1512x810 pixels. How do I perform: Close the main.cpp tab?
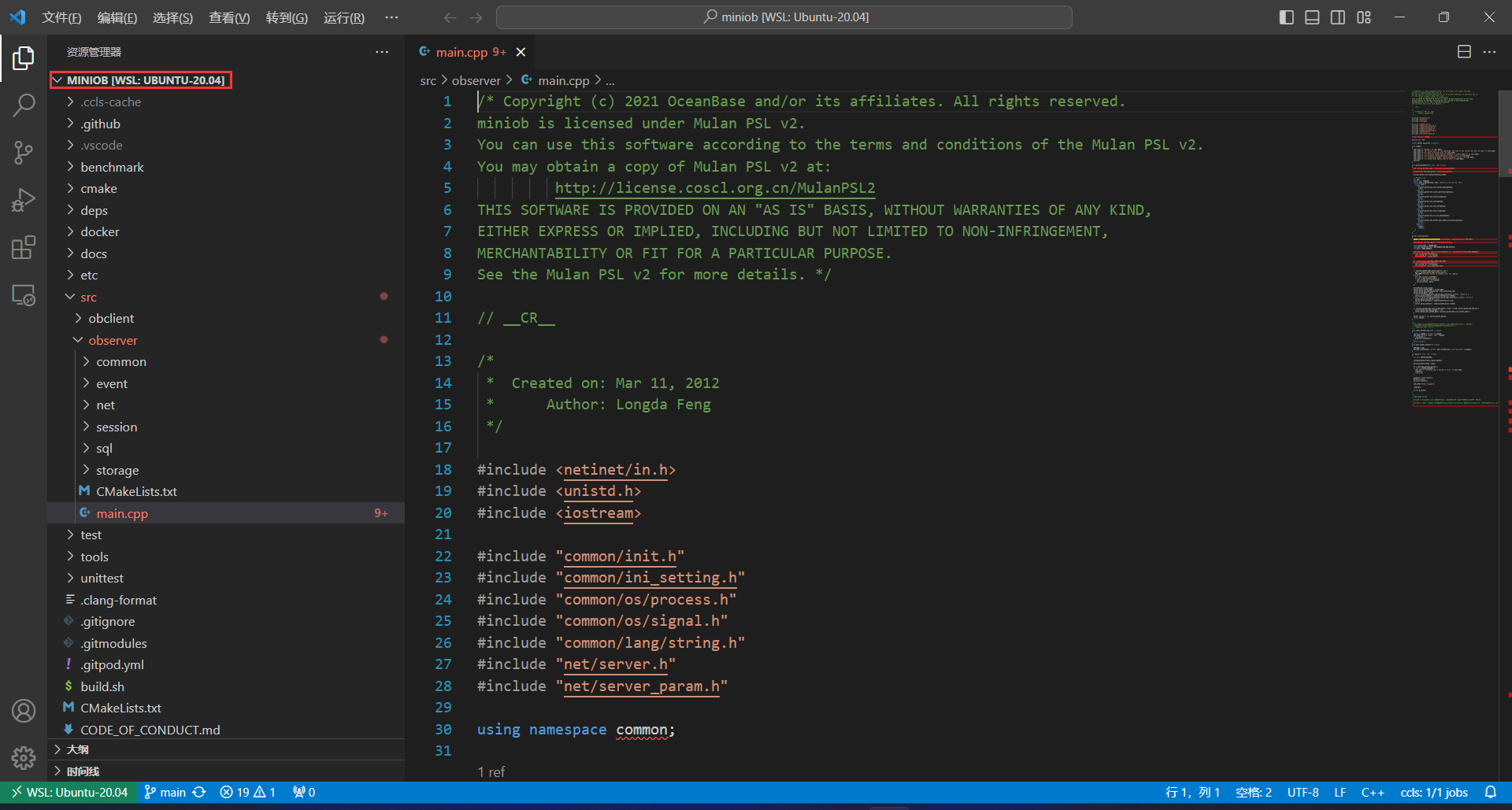point(521,52)
